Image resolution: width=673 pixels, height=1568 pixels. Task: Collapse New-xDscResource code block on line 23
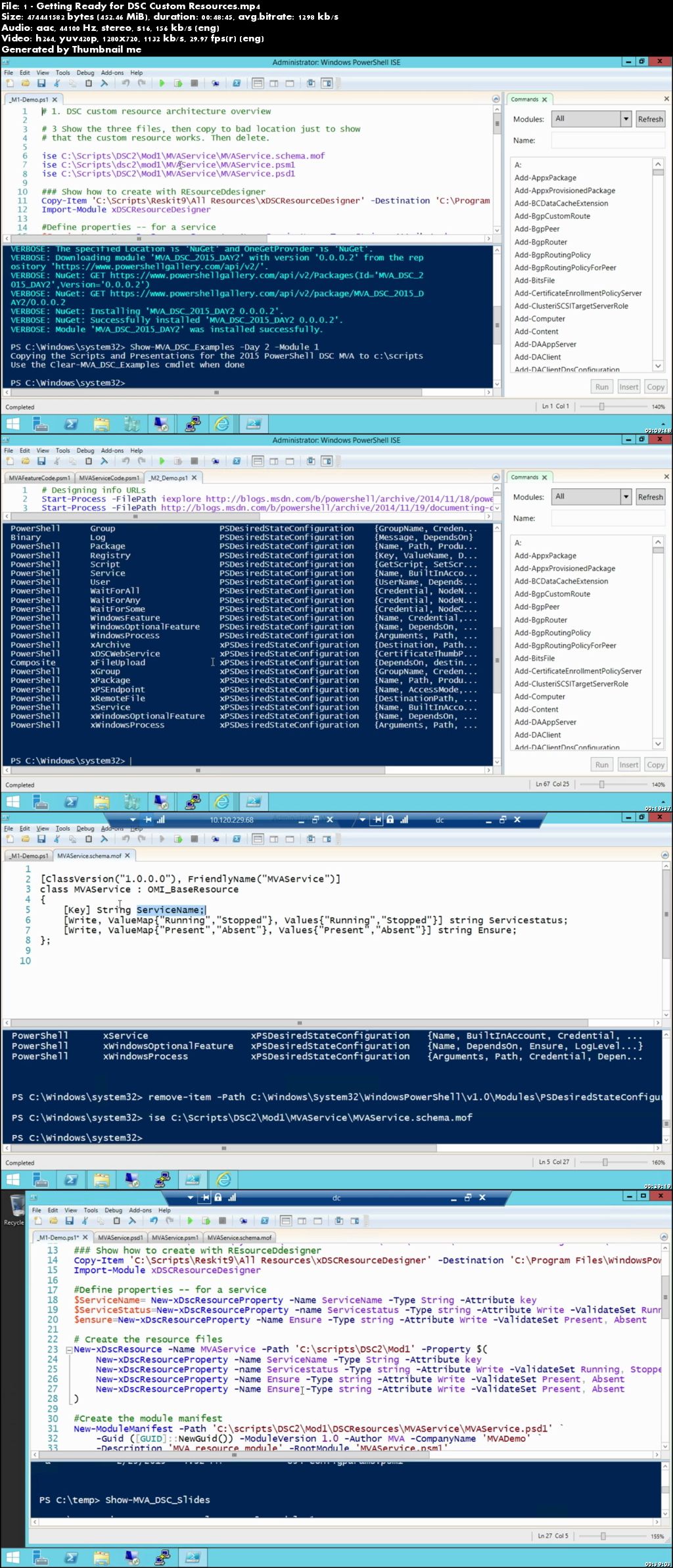point(68,1349)
